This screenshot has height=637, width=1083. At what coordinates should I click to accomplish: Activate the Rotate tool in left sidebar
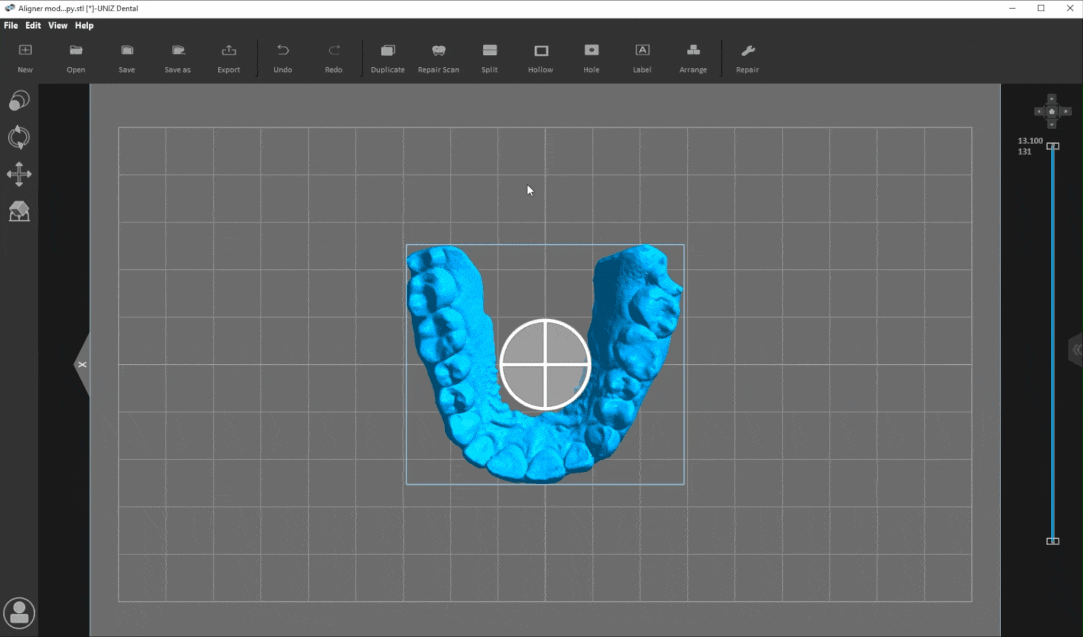pos(19,138)
